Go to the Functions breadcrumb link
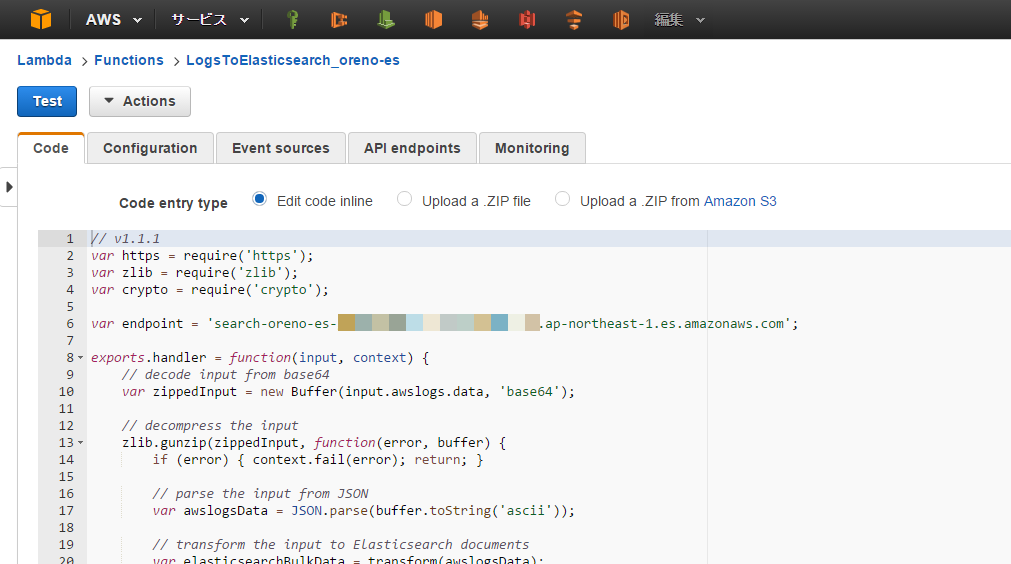The height and width of the screenshot is (564, 1011). pos(129,60)
